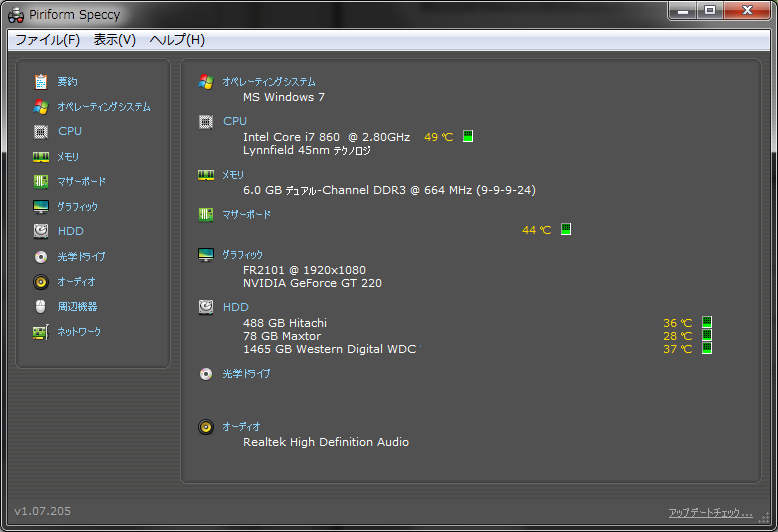Viewport: 778px width, 532px height.
Task: Click the 周辺機器 mouse icon in sidebar
Action: coord(41,307)
